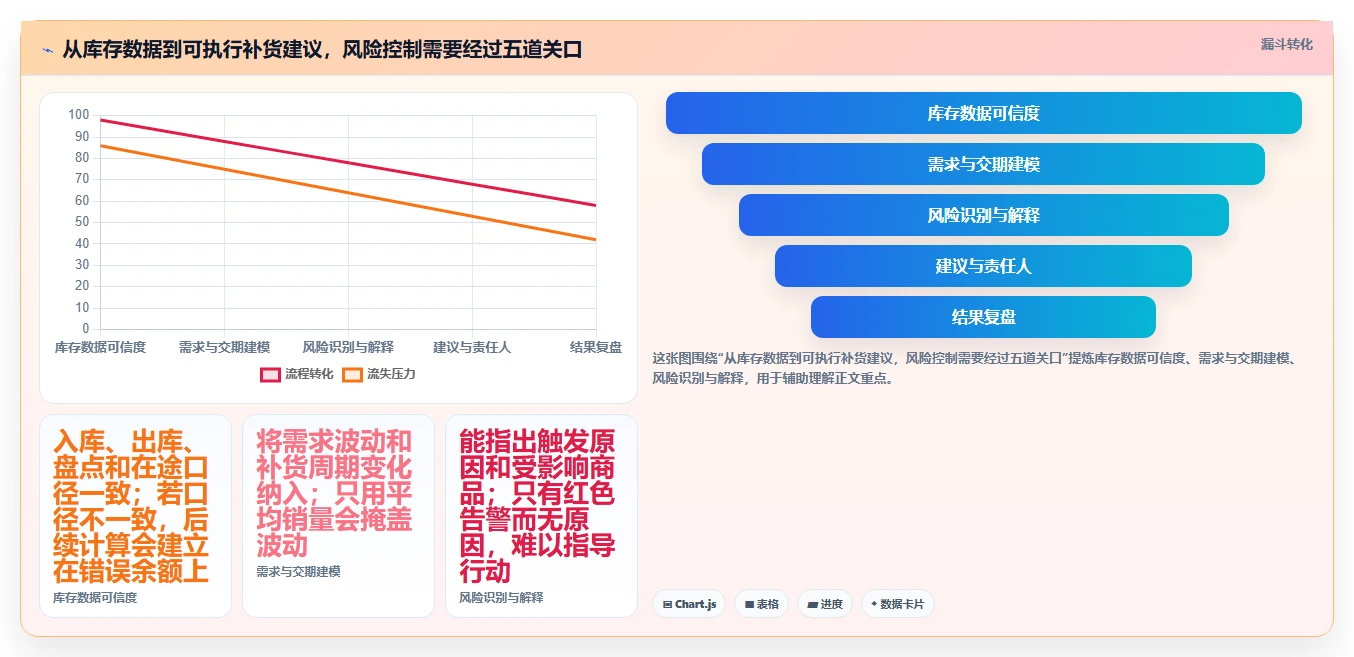The image size is (1354, 657).
Task: Click the 风险识别与解释 caption under red card
Action: 501,597
